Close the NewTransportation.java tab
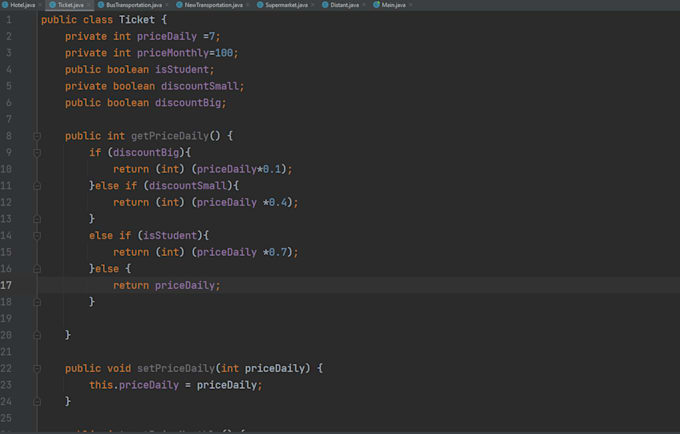This screenshot has height=434, width=680. 246,5
